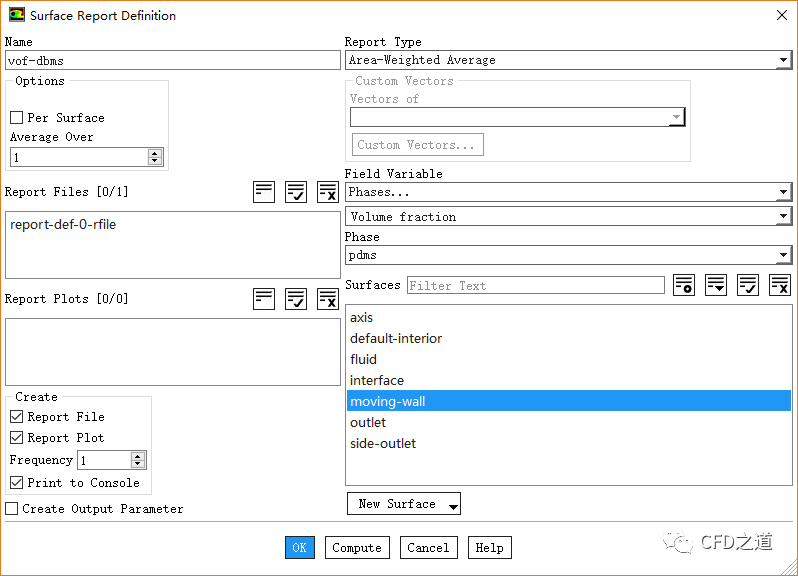The image size is (798, 576).
Task: Uncheck the Report Plot checkbox
Action: [16, 438]
